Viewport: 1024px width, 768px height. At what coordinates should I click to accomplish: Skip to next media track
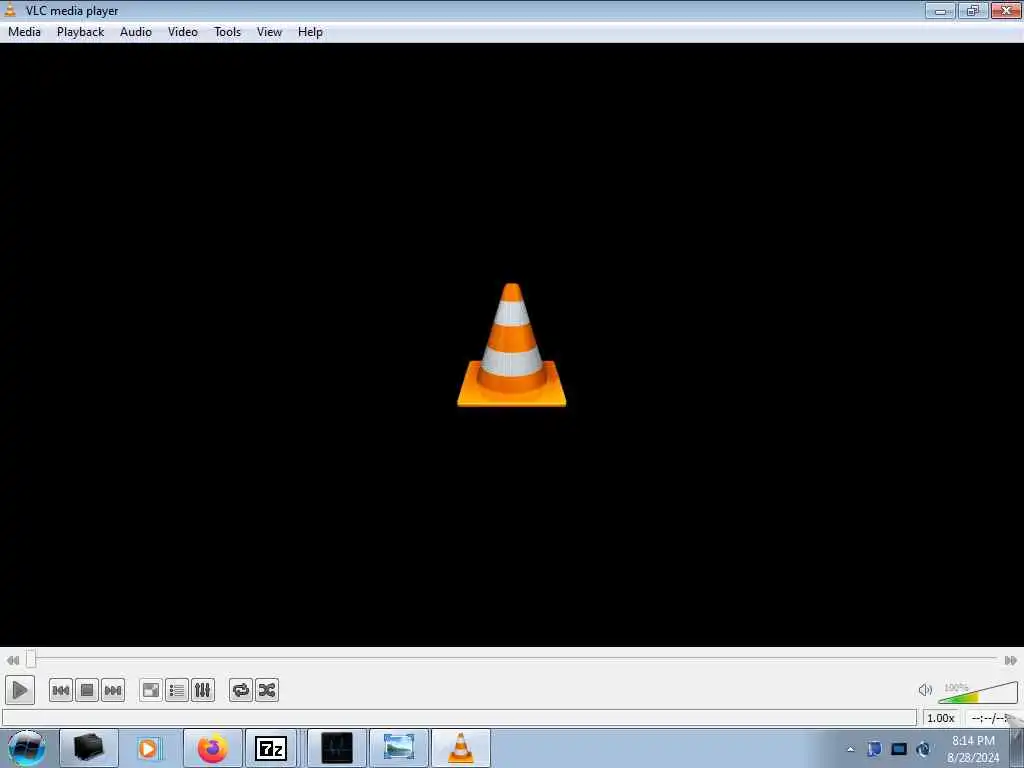coord(113,690)
